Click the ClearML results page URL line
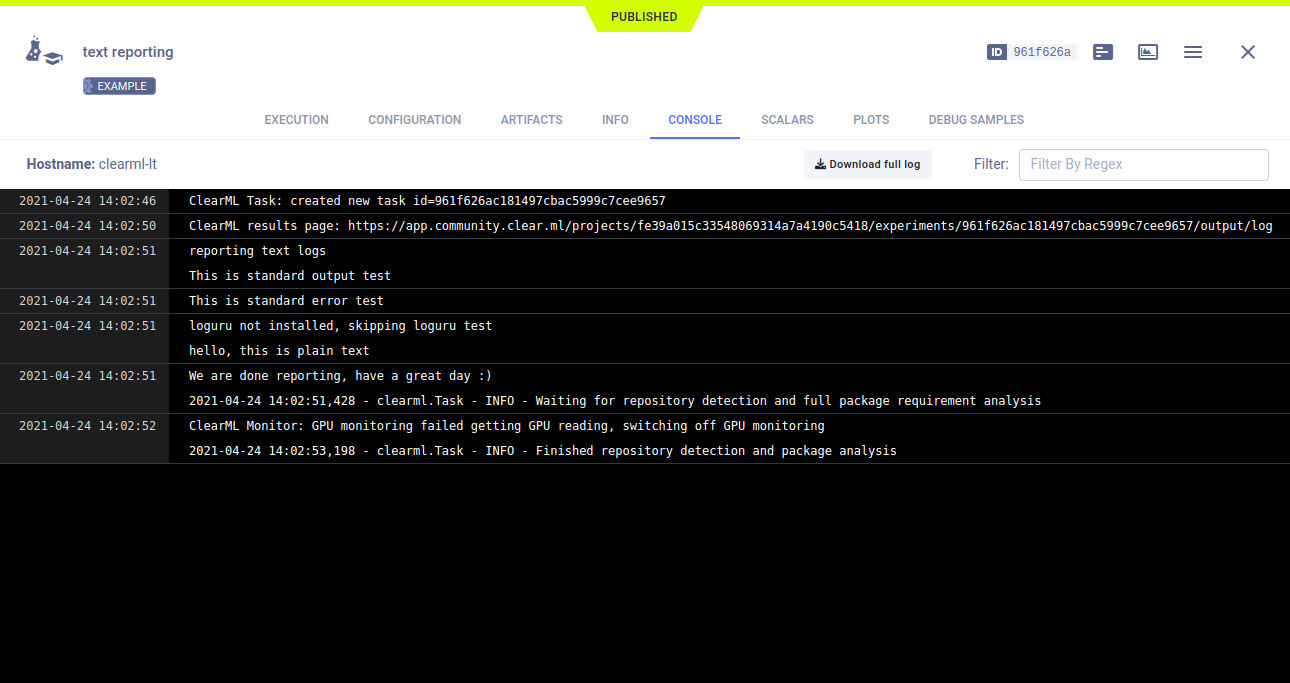This screenshot has width=1290, height=683. (730, 226)
